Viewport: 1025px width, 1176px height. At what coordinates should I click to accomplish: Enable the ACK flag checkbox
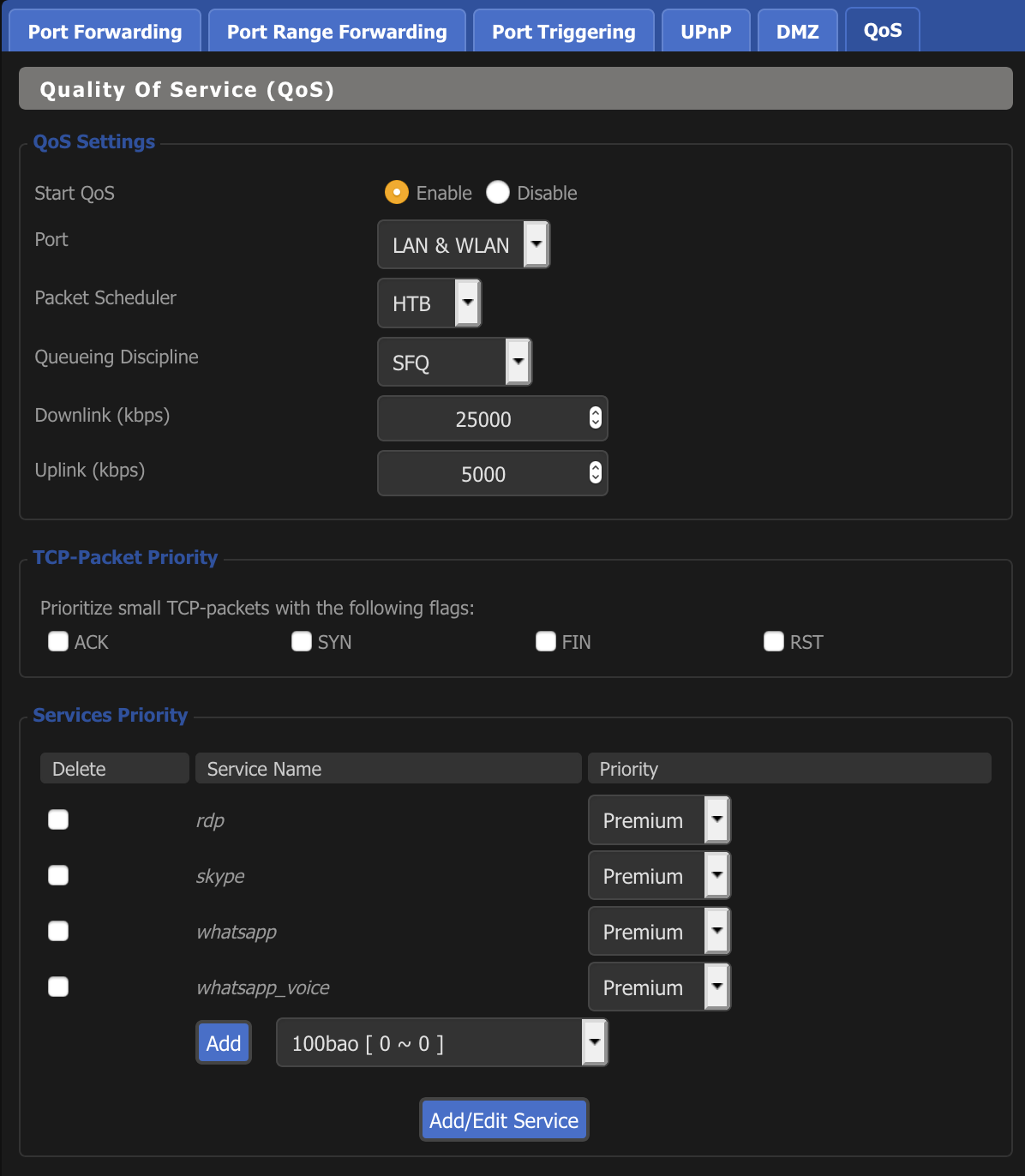coord(58,642)
